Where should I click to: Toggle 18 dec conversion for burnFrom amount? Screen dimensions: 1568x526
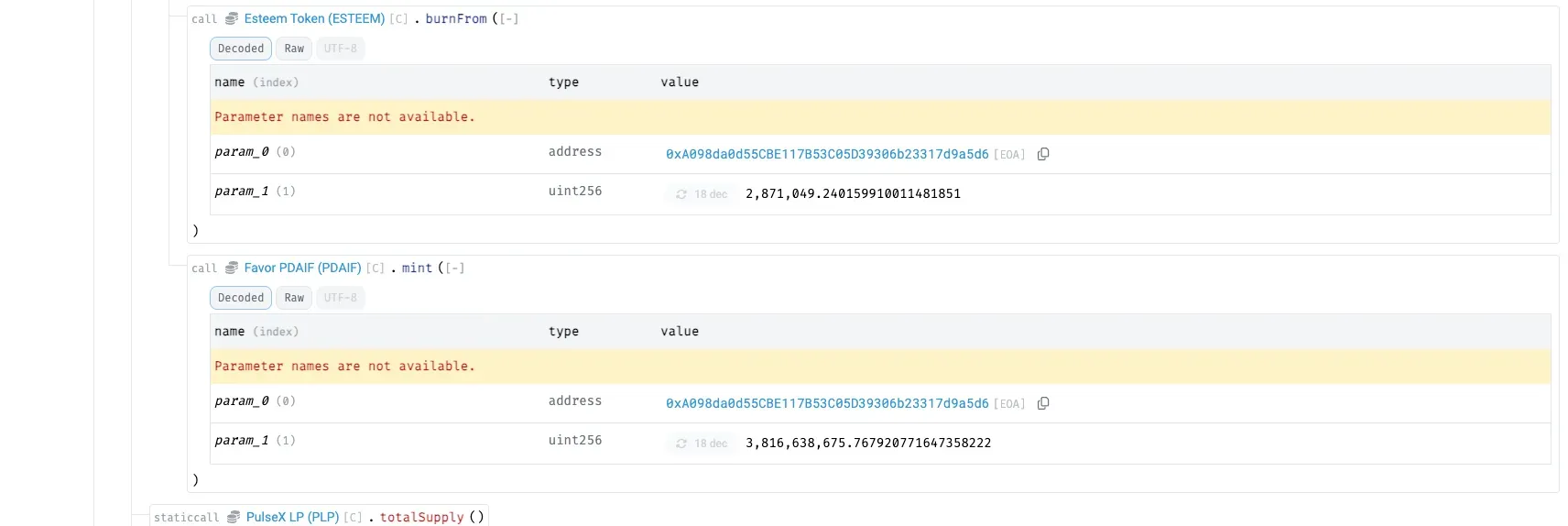click(x=702, y=194)
